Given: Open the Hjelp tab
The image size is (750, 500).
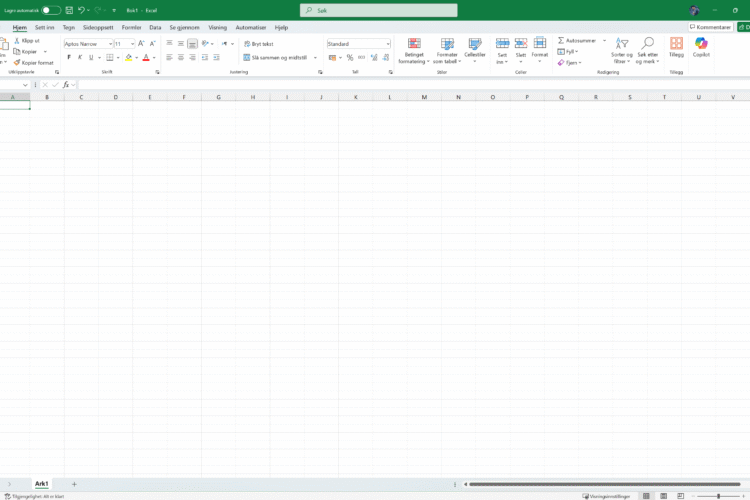Looking at the screenshot, I should click(x=281, y=28).
